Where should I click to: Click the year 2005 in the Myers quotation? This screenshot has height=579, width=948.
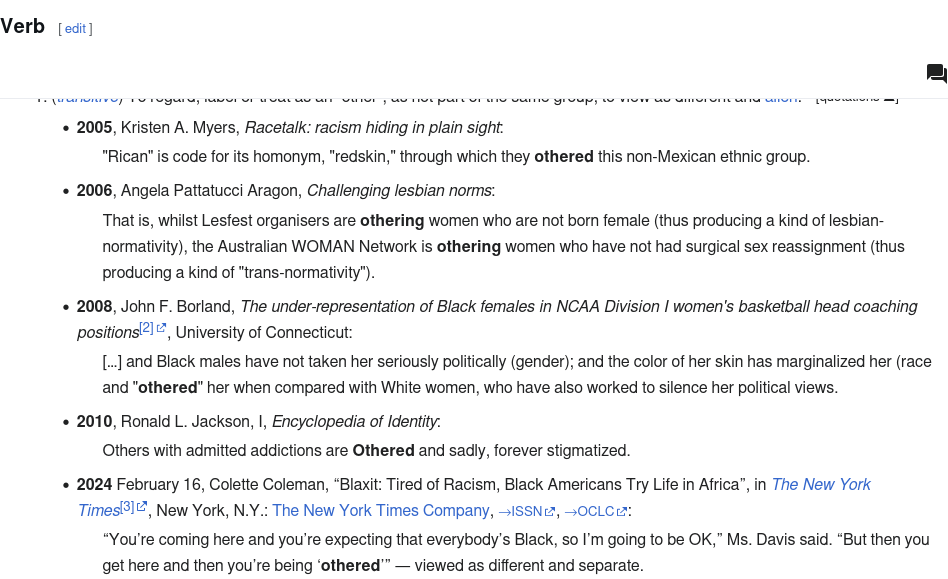(94, 128)
